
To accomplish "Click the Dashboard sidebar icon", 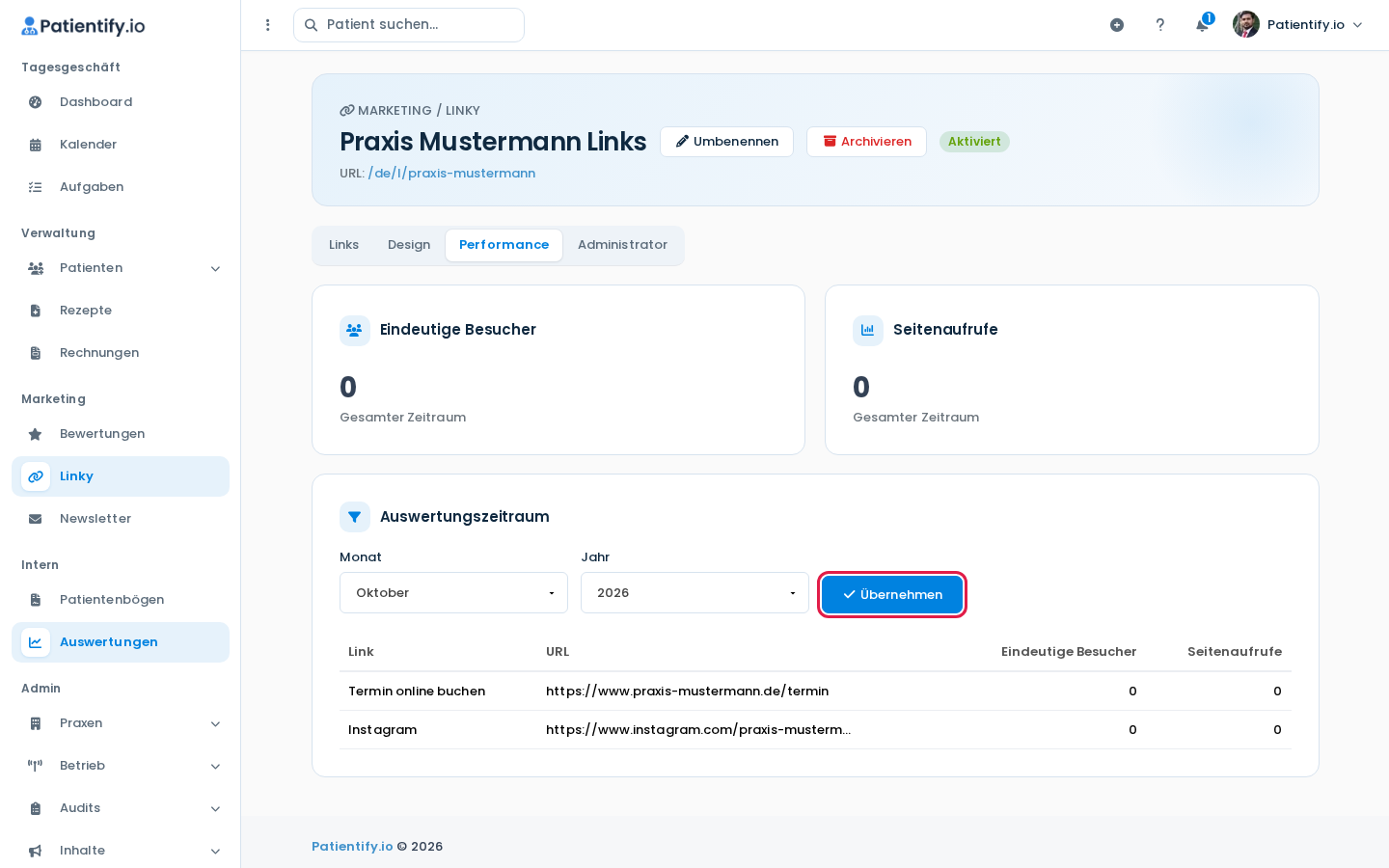I will pos(36,102).
